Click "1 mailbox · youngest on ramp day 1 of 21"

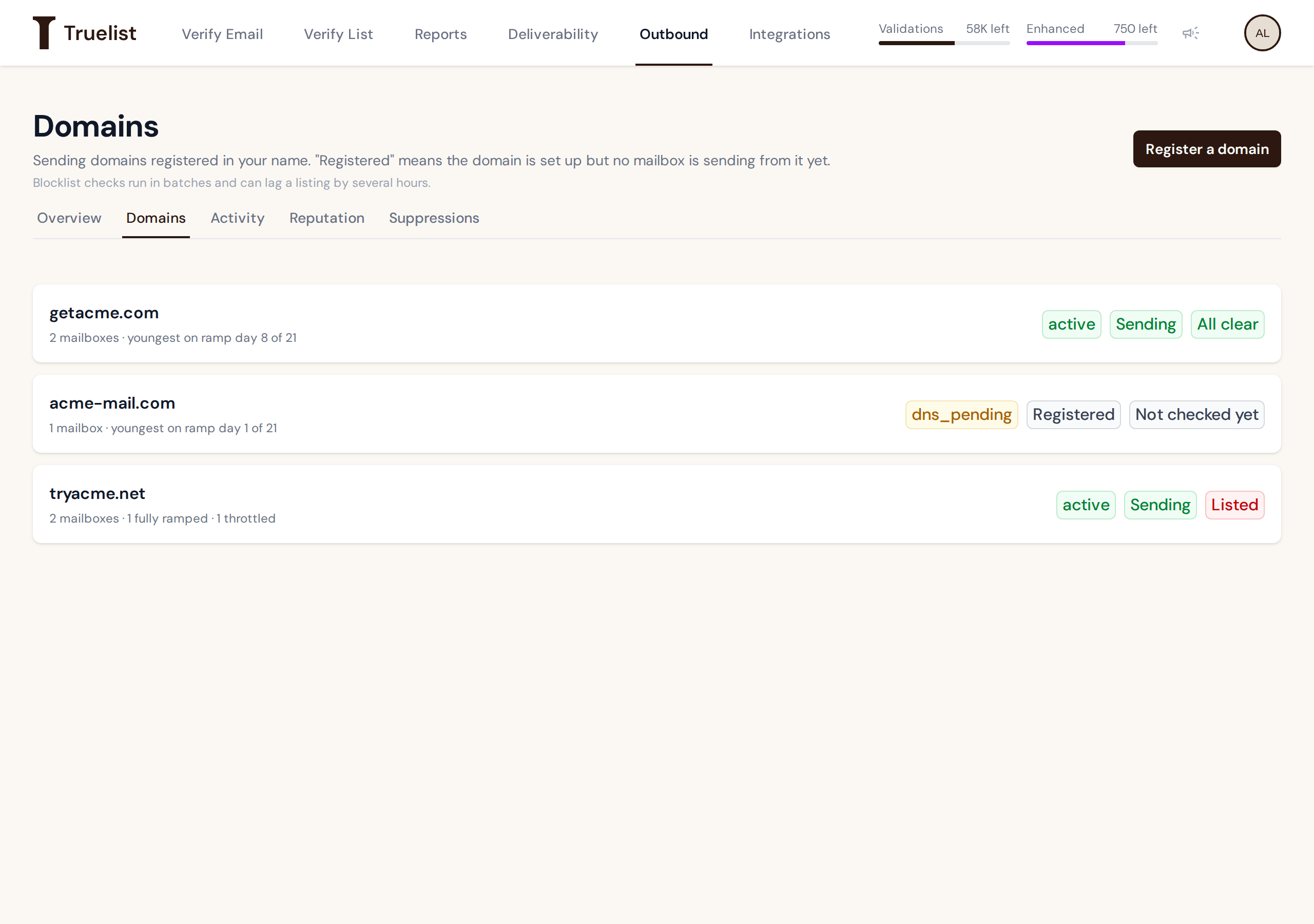coord(163,428)
